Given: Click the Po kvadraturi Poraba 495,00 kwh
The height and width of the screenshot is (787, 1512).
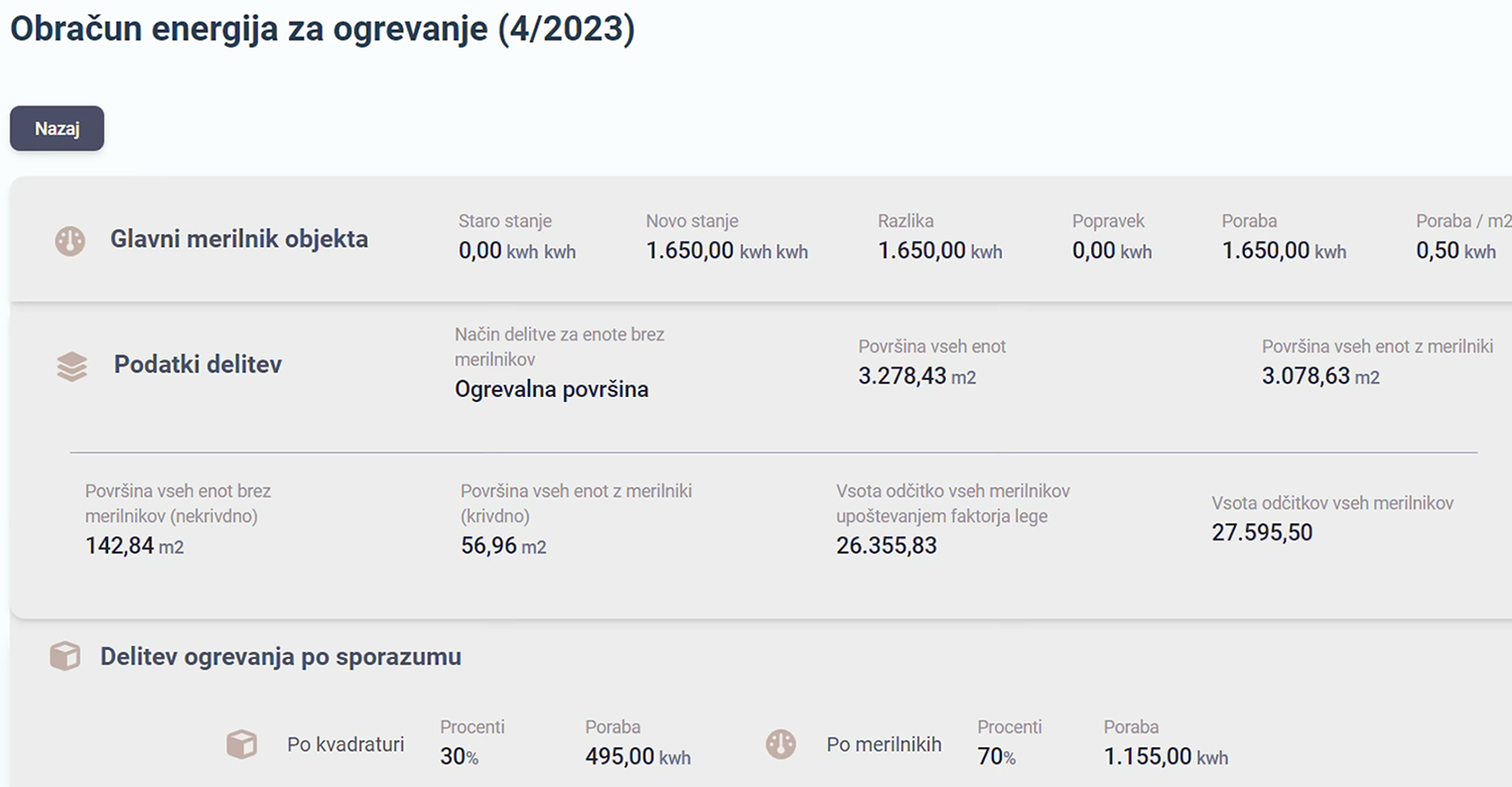Looking at the screenshot, I should [x=637, y=756].
